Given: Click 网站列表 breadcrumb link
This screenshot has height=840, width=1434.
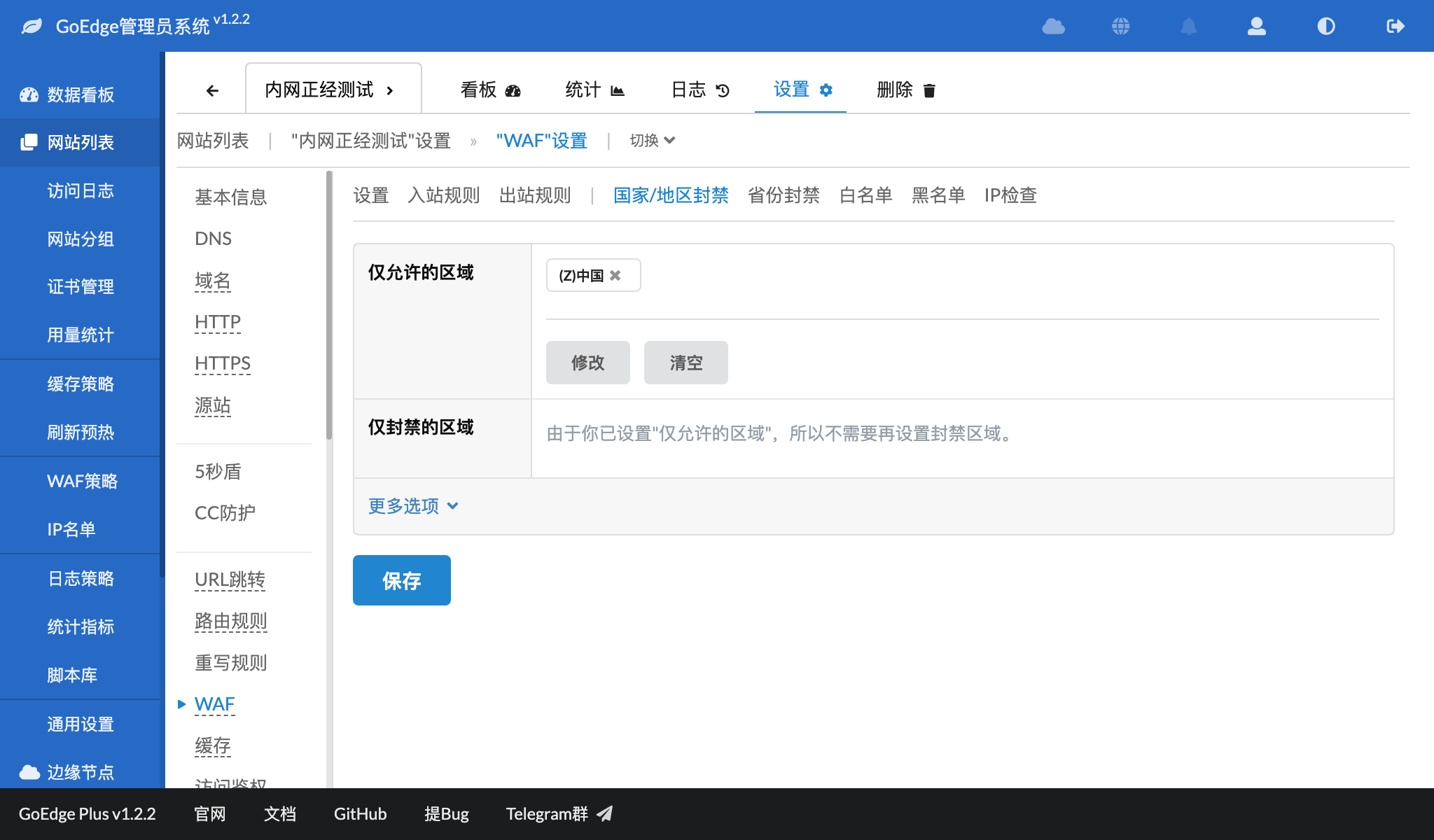Looking at the screenshot, I should [x=213, y=141].
